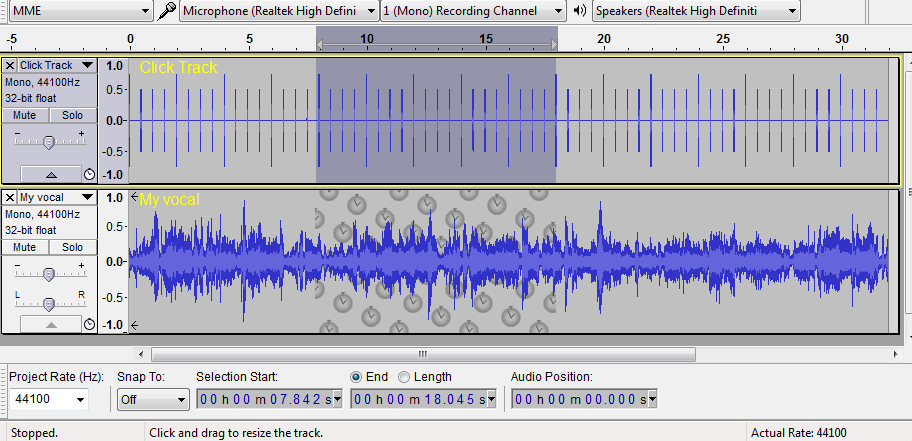Click the yellow 'Click Track' waveform label
Viewport: 912px width, 441px height.
(178, 67)
